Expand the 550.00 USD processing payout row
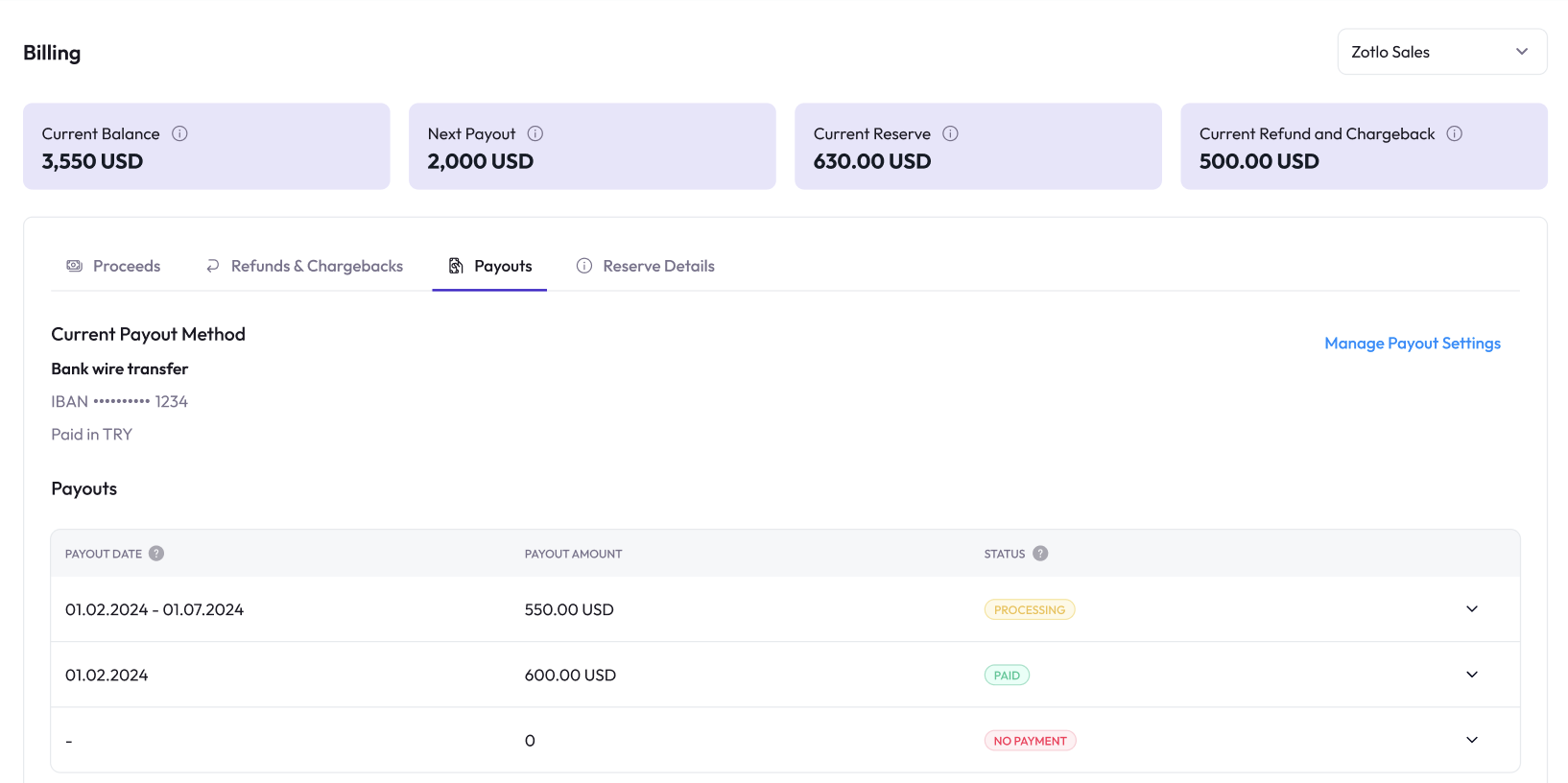Image resolution: width=1568 pixels, height=783 pixels. 1472,609
